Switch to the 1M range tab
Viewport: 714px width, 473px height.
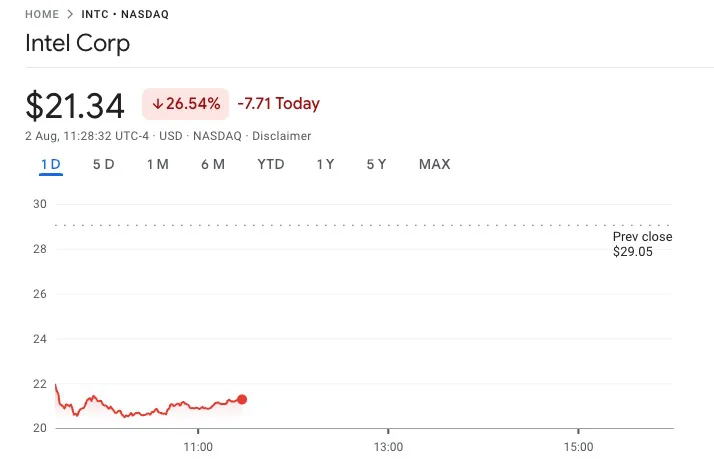coord(158,164)
